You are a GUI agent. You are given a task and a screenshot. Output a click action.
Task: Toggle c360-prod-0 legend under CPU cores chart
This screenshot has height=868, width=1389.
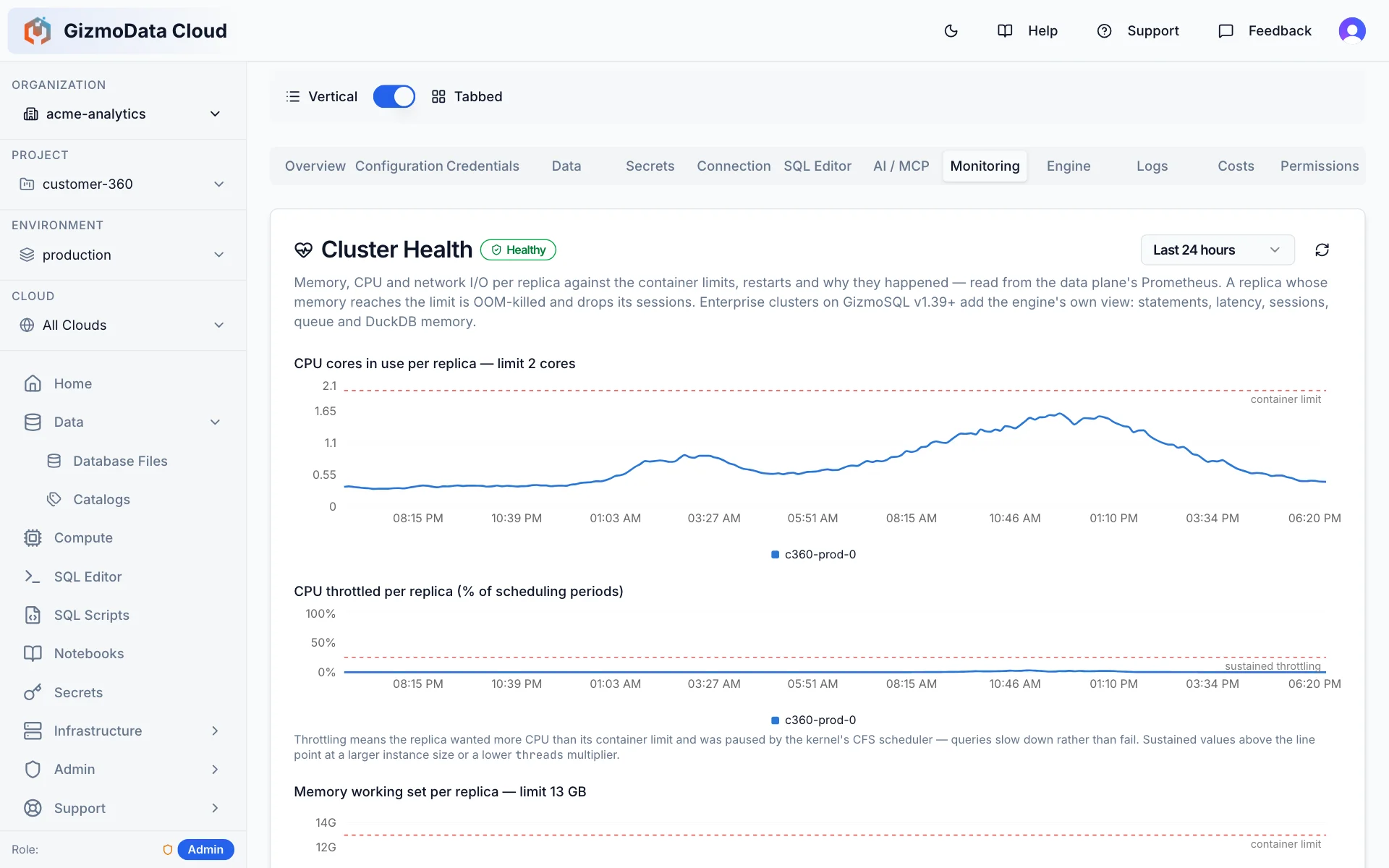814,554
